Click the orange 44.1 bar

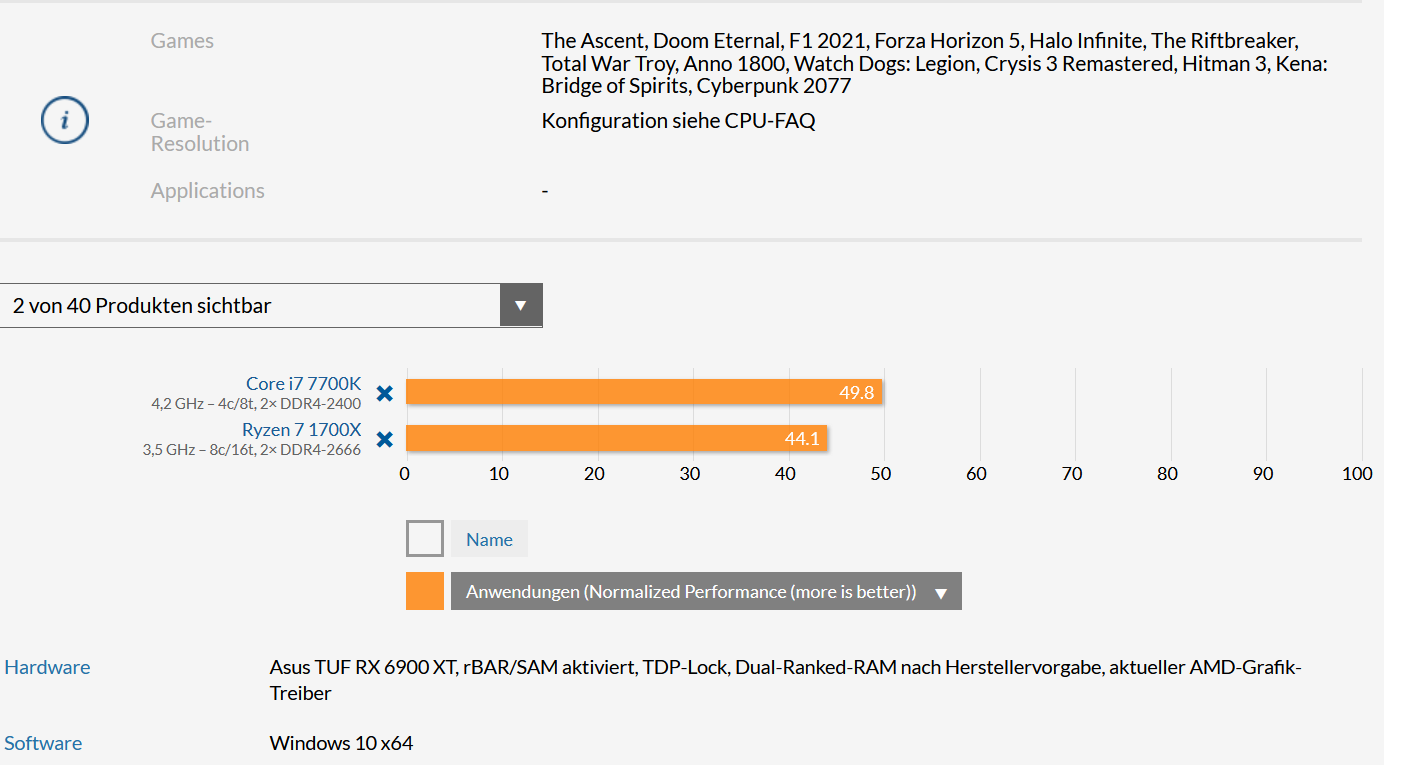617,438
